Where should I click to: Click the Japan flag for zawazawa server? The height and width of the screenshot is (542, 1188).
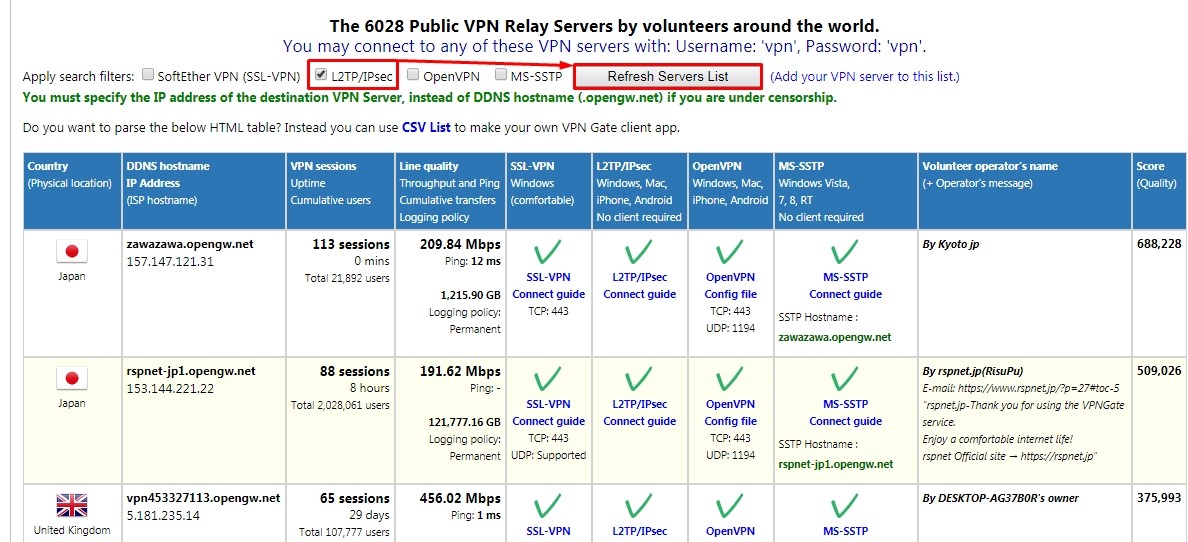[72, 251]
